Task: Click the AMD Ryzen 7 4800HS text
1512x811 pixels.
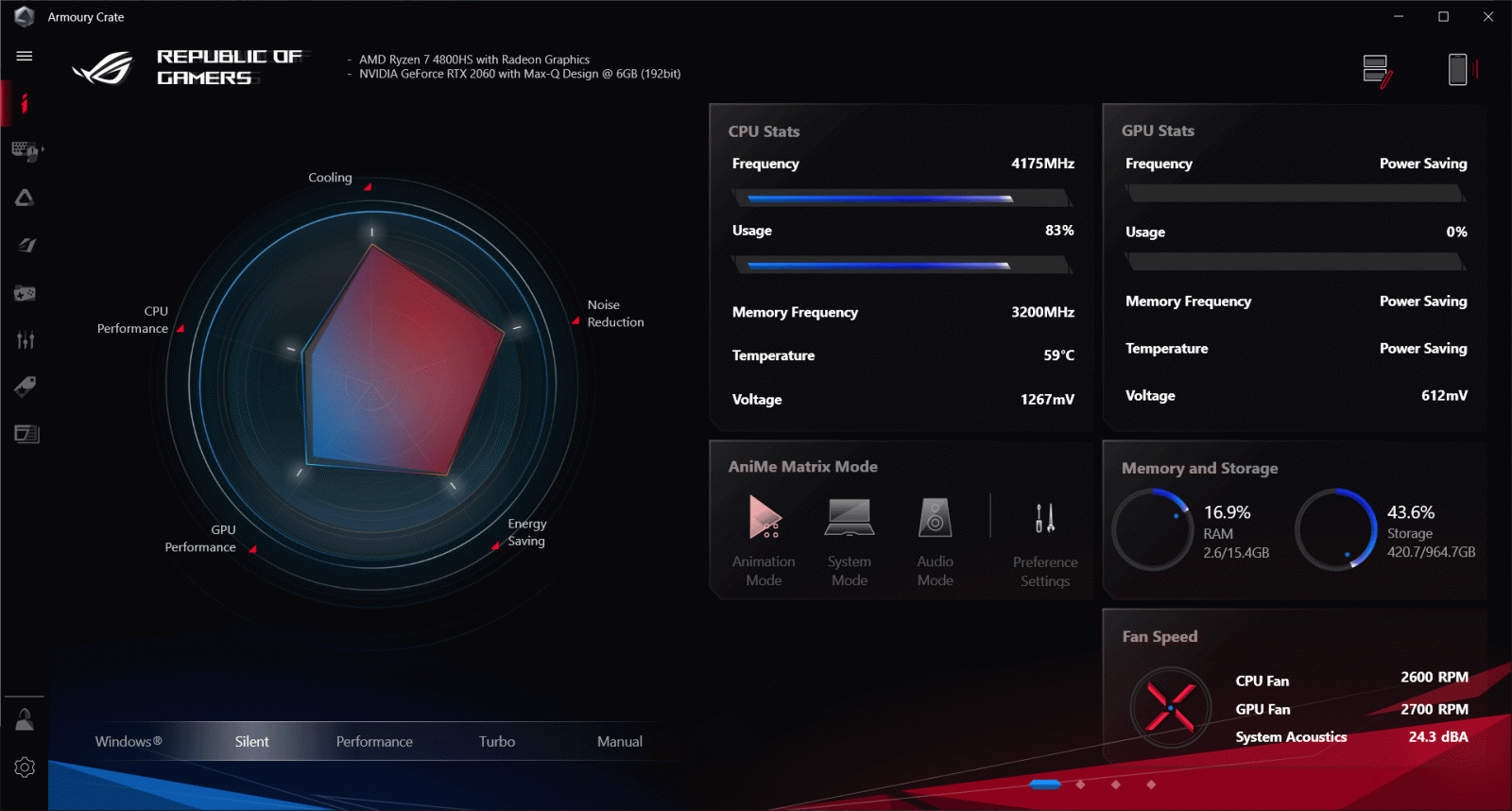Action: click(474, 60)
